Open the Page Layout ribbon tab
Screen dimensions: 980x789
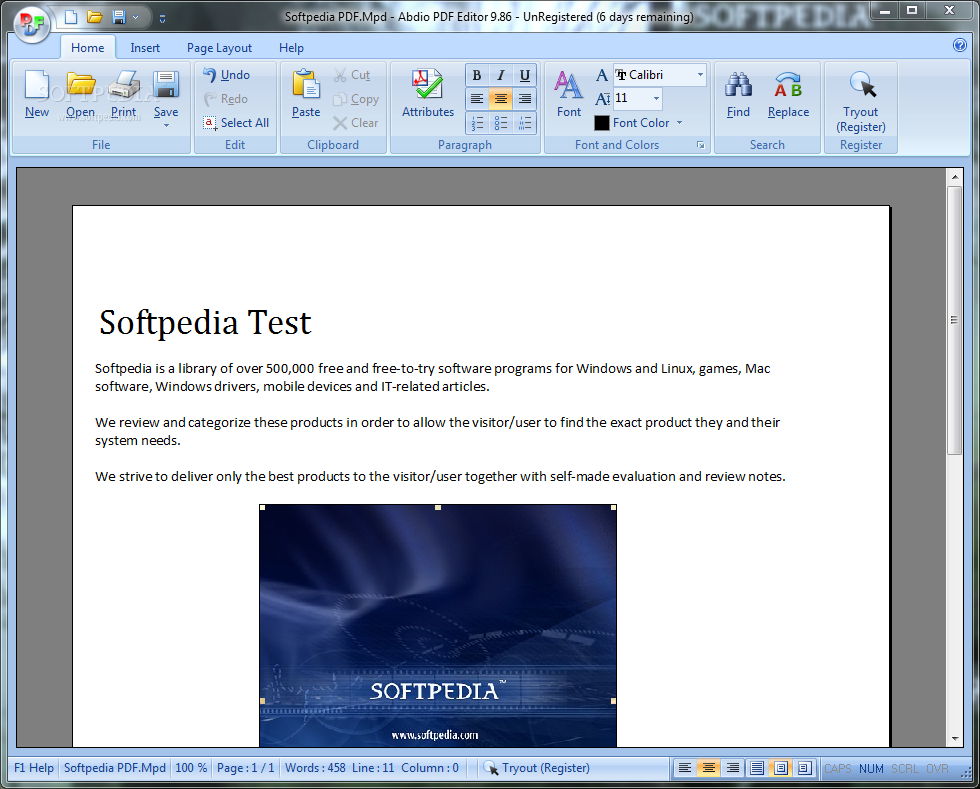pos(219,48)
